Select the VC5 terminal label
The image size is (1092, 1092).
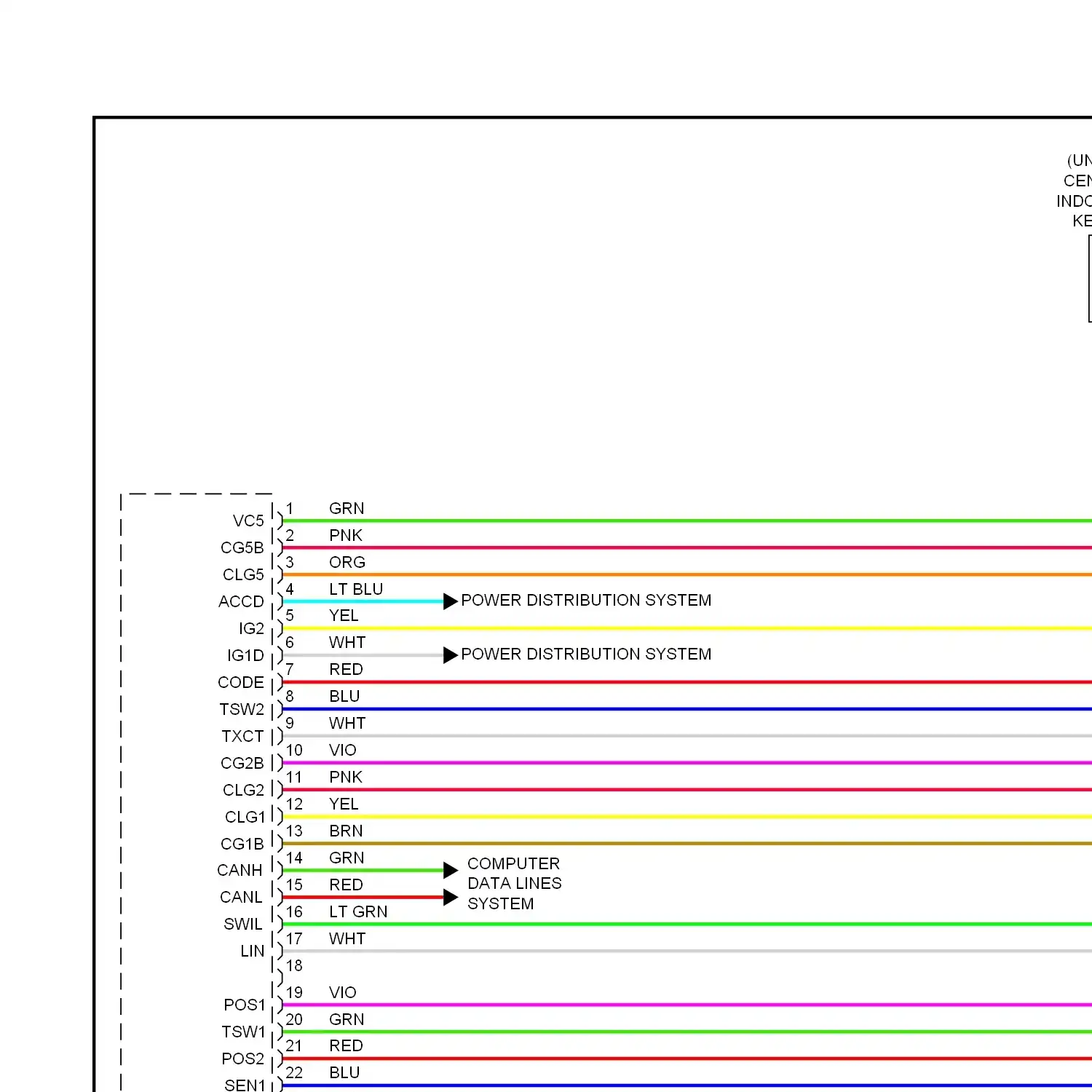click(248, 521)
